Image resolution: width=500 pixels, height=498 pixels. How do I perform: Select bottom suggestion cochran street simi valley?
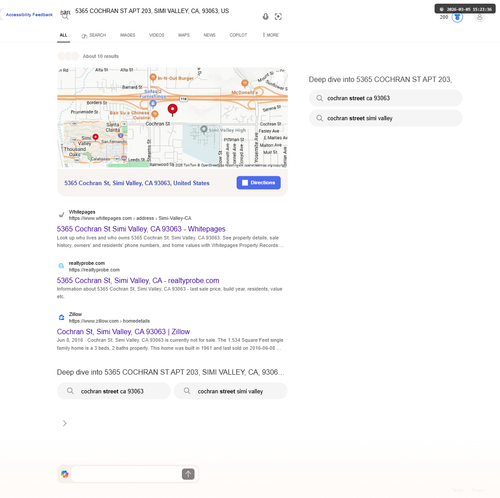pyautogui.click(x=230, y=391)
